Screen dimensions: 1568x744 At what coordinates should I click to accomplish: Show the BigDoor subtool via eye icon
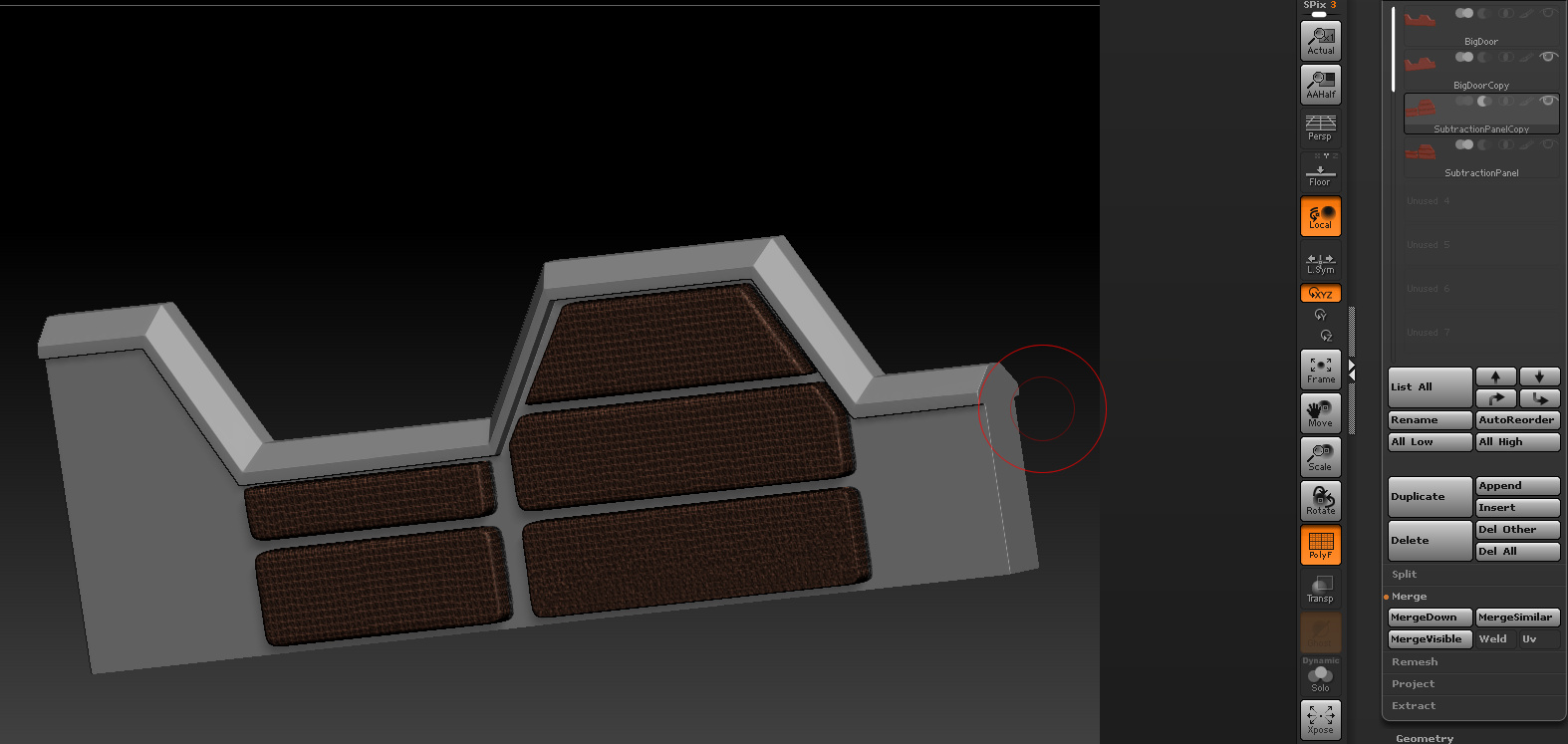(x=1549, y=13)
